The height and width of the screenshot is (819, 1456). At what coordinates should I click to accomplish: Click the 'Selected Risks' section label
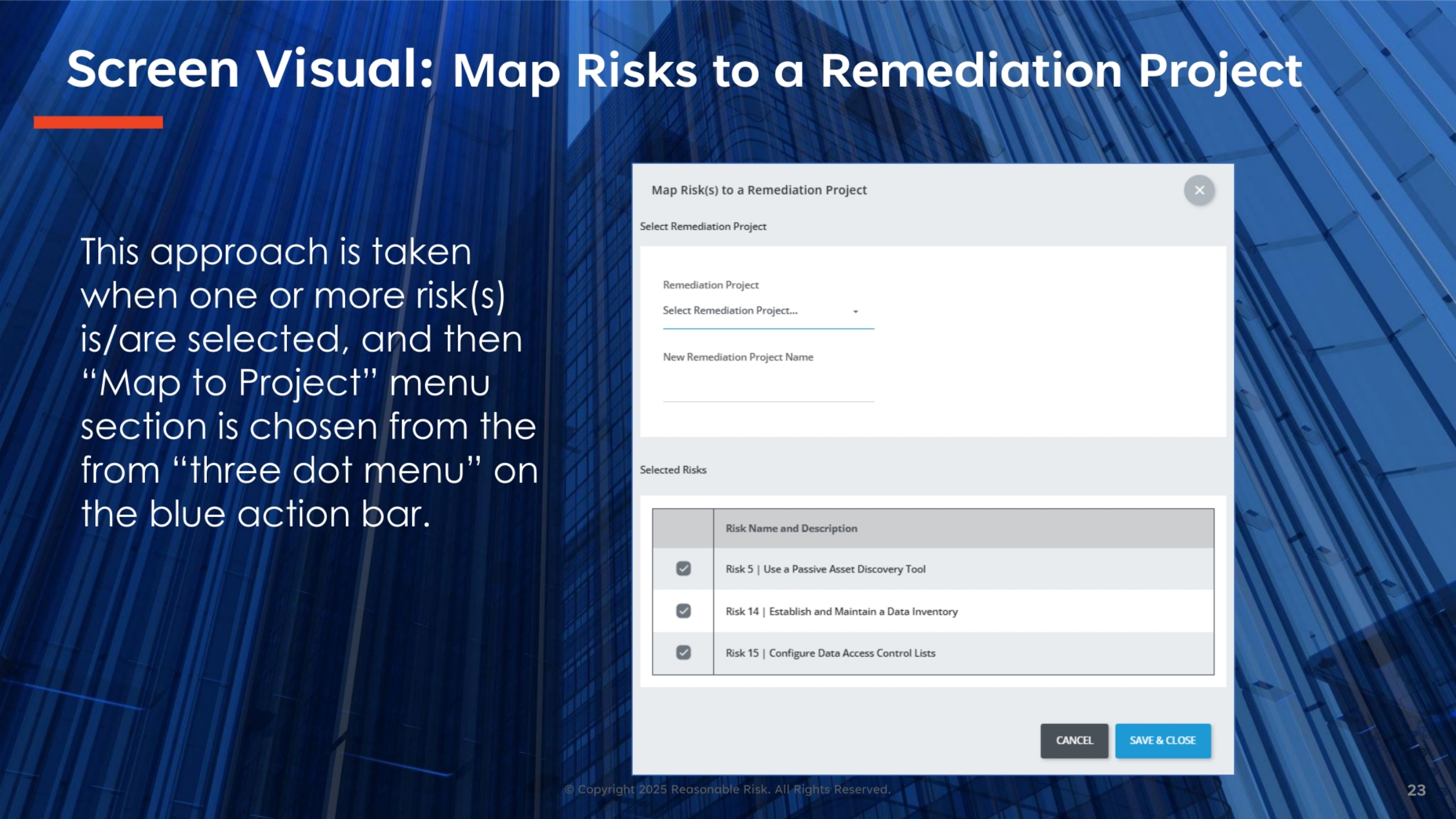pos(673,470)
